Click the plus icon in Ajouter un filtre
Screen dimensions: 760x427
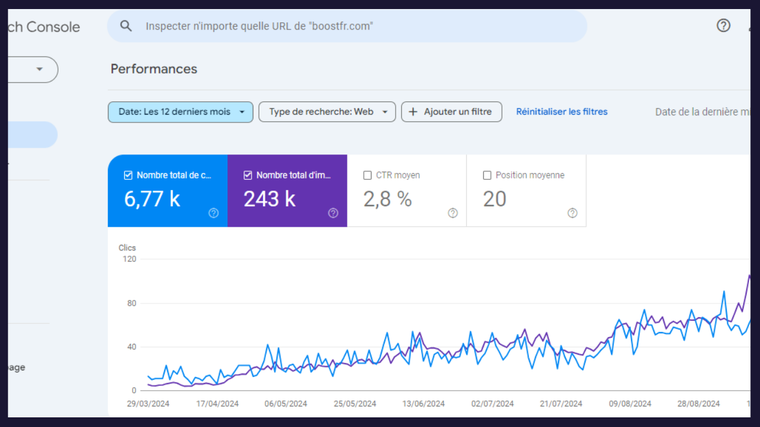coord(413,112)
